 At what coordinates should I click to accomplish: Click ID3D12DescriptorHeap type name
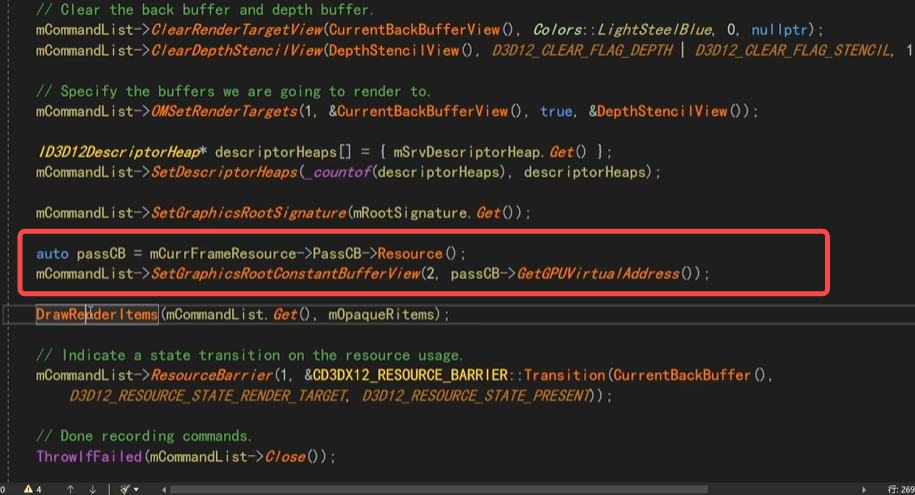click(x=119, y=152)
